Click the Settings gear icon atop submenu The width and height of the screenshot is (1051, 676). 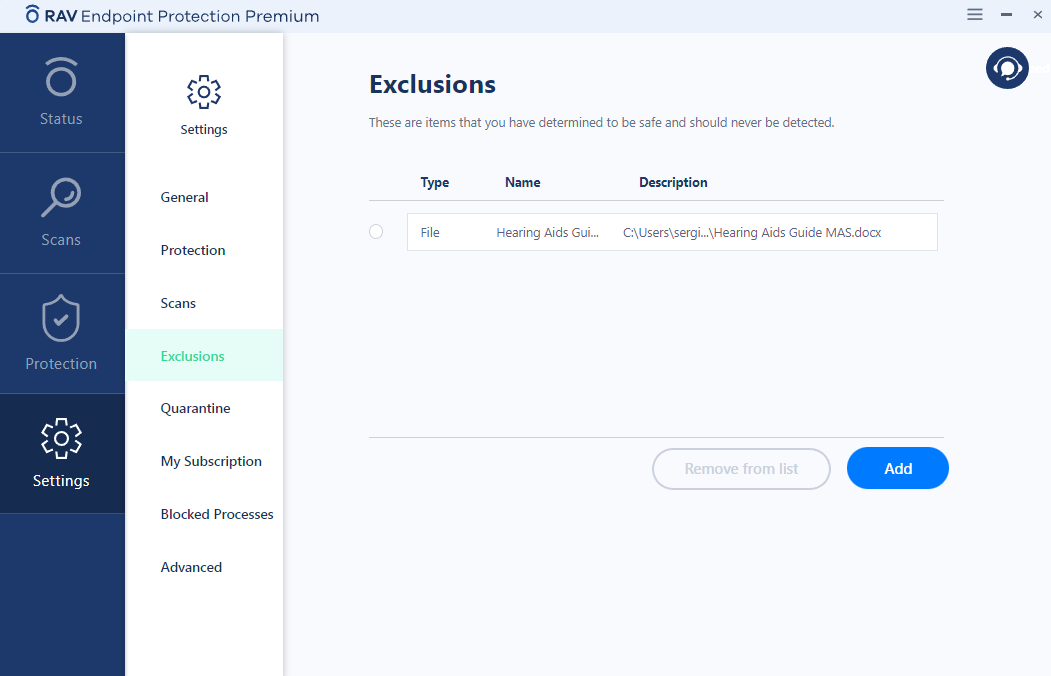click(x=204, y=92)
